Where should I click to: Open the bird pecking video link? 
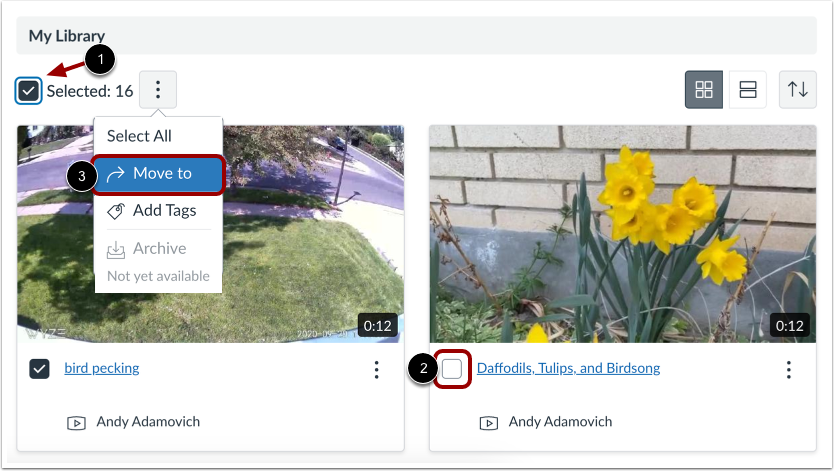pos(102,368)
